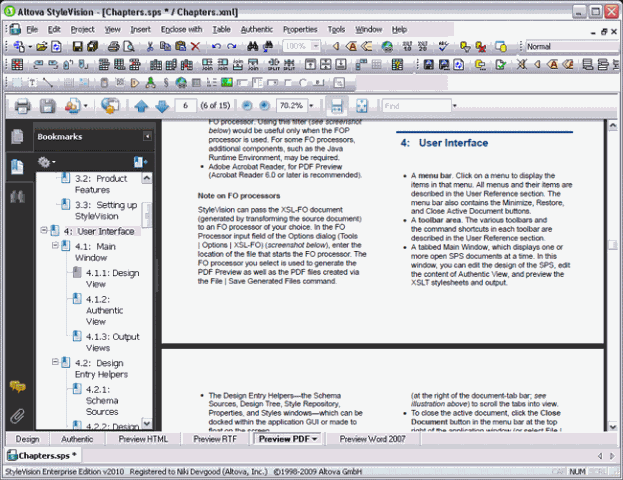Click the Find text input field
623x480 pixels.
point(416,106)
